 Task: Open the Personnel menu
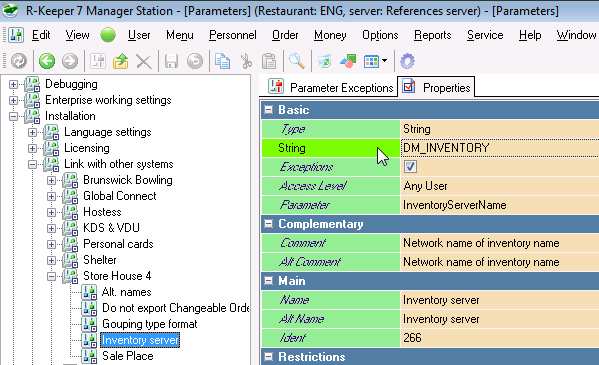[x=233, y=35]
